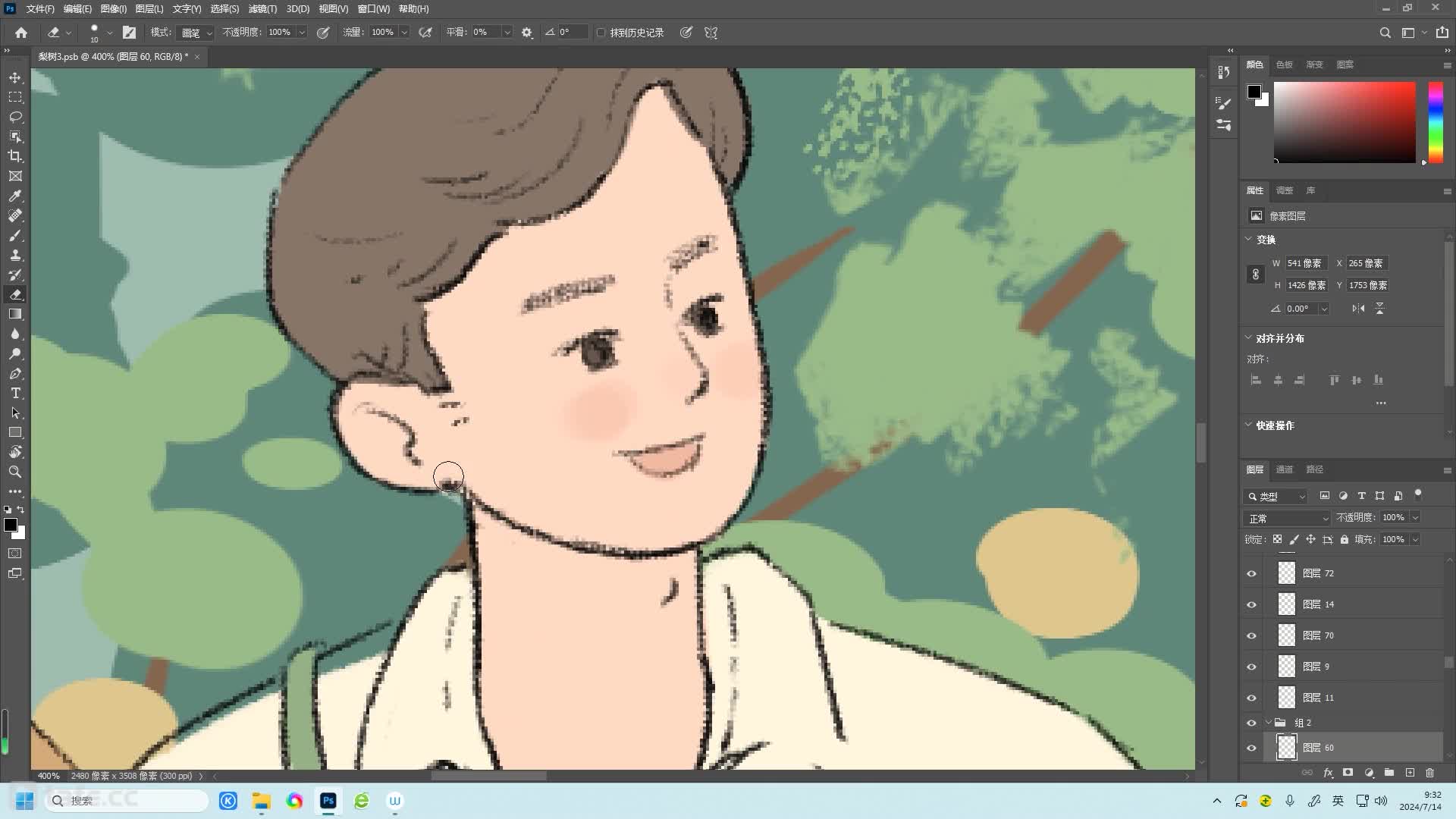Open blend mode dropdown 正常
Viewport: 1456px width, 819px height.
click(1288, 518)
